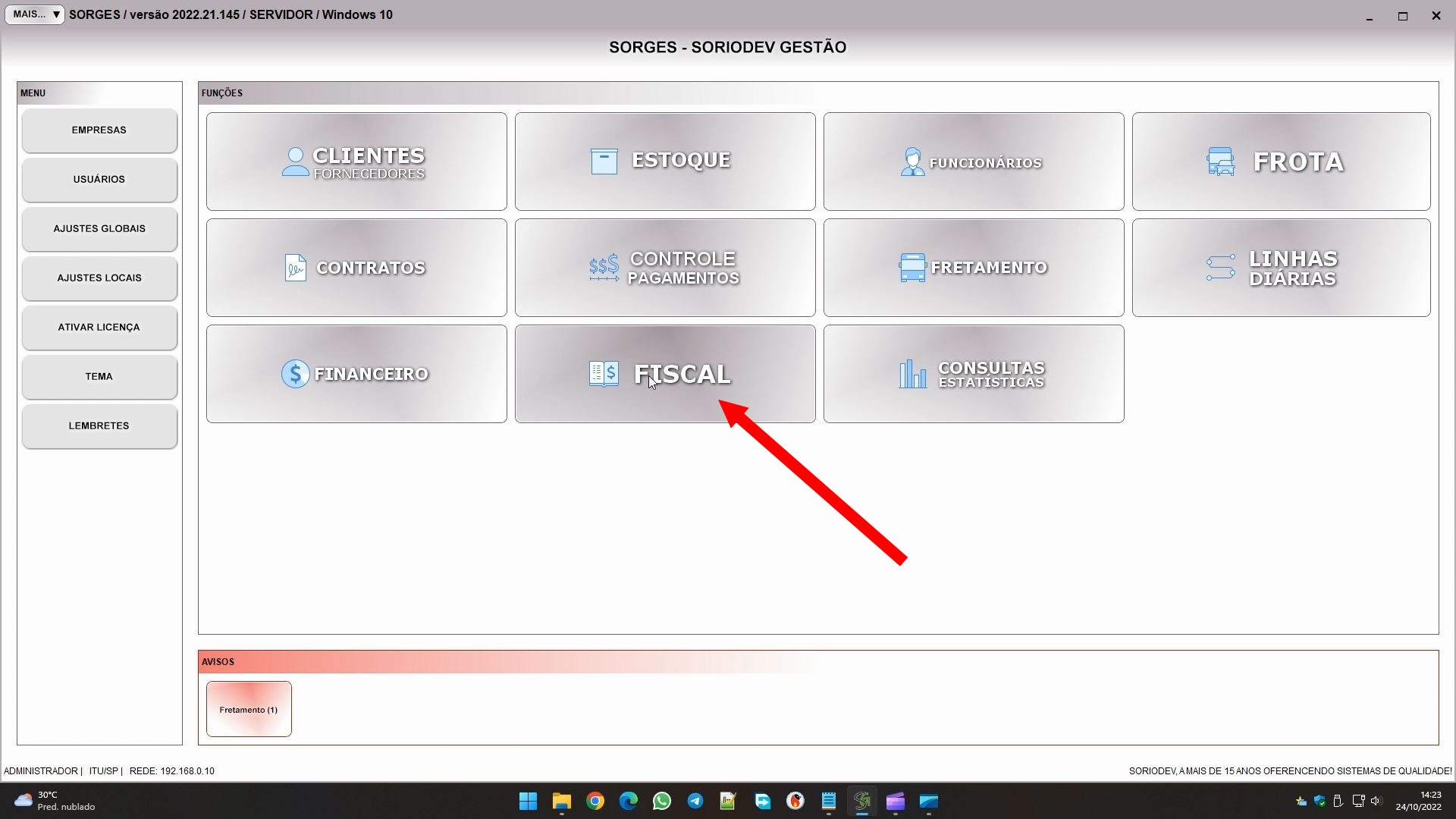Open Windows Security tray icon
Viewport: 1456px width, 819px height.
coord(1319,801)
